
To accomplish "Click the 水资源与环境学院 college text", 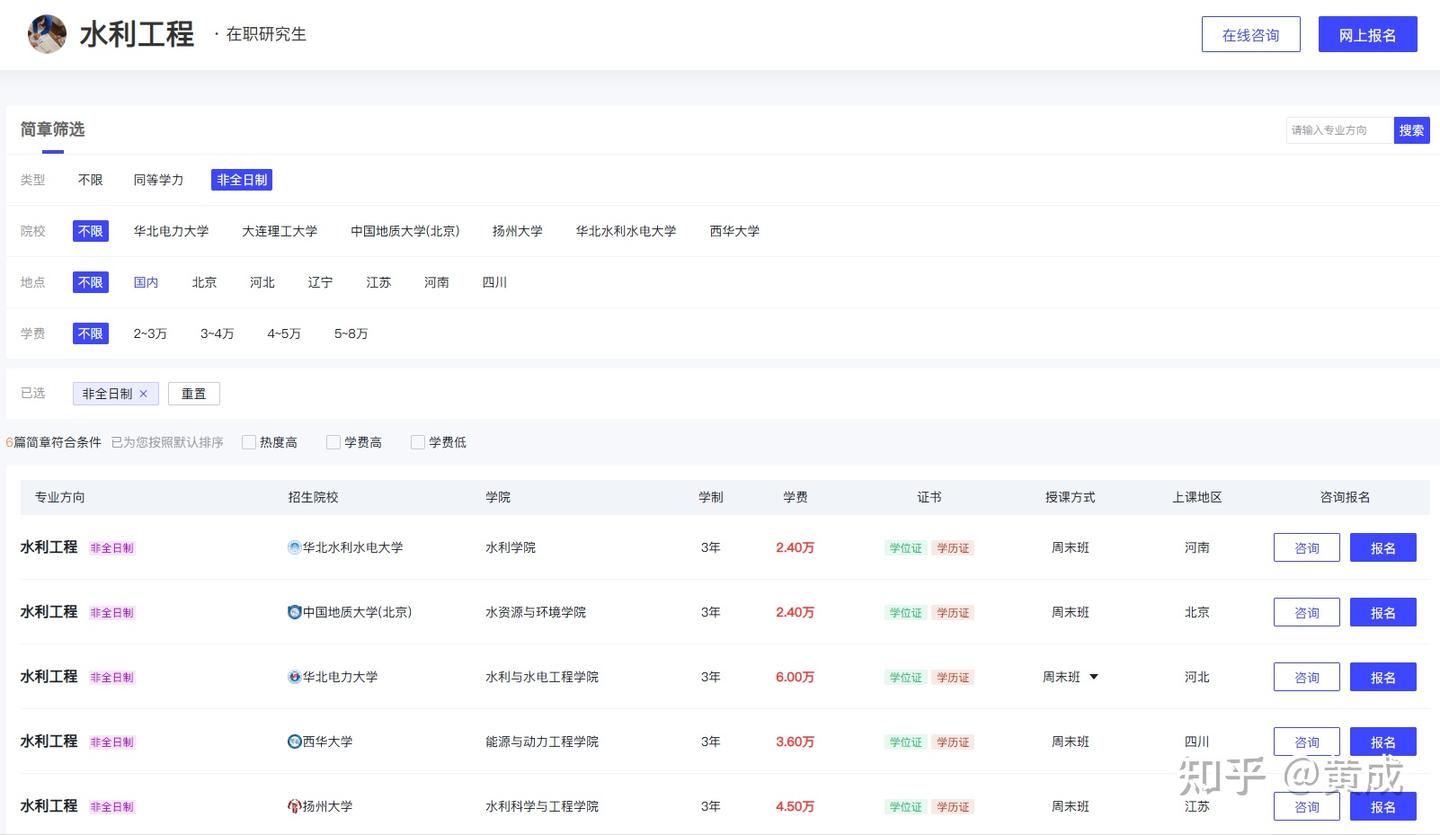I will [x=536, y=612].
